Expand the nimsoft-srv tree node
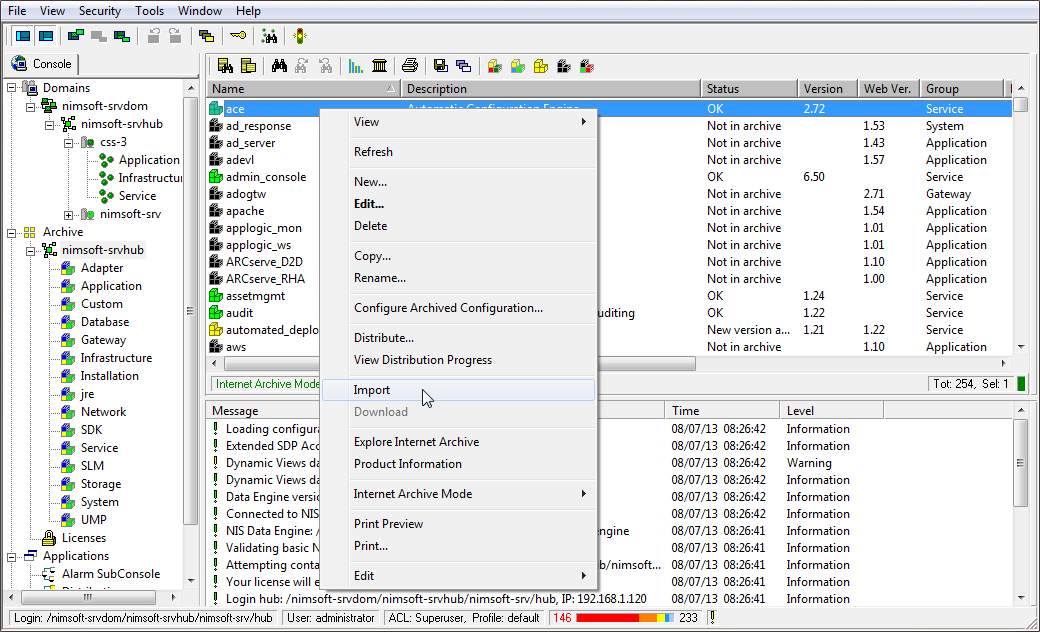The width and height of the screenshot is (1040, 632). click(68, 215)
